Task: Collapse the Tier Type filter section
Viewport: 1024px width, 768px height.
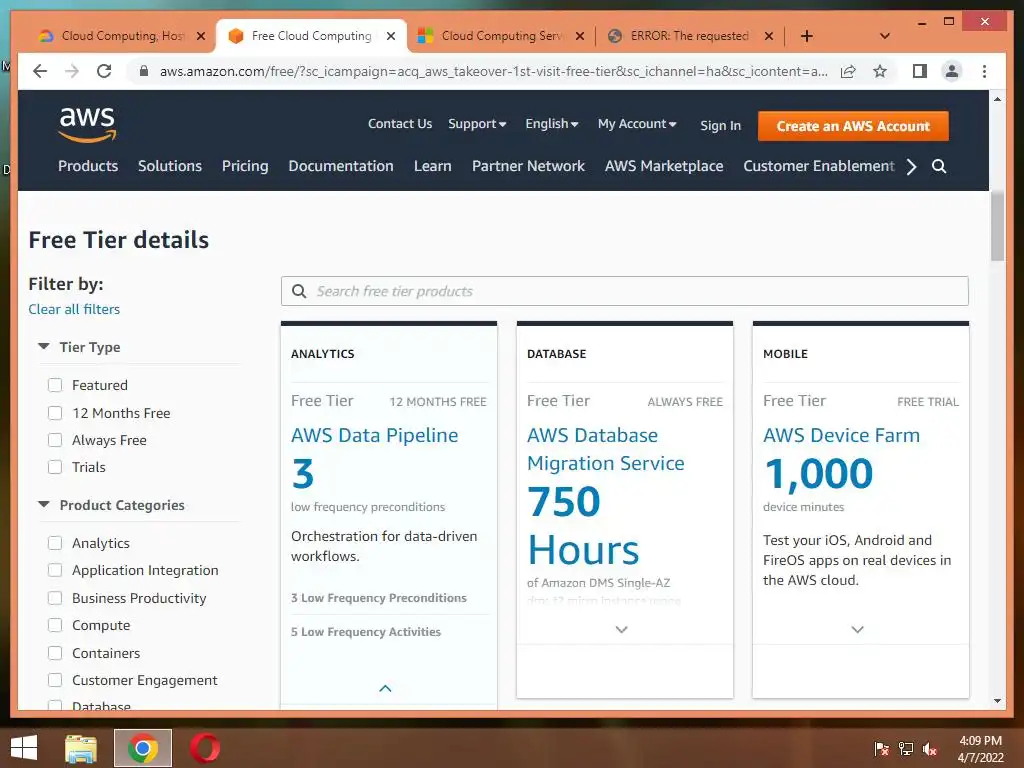Action: (x=44, y=347)
